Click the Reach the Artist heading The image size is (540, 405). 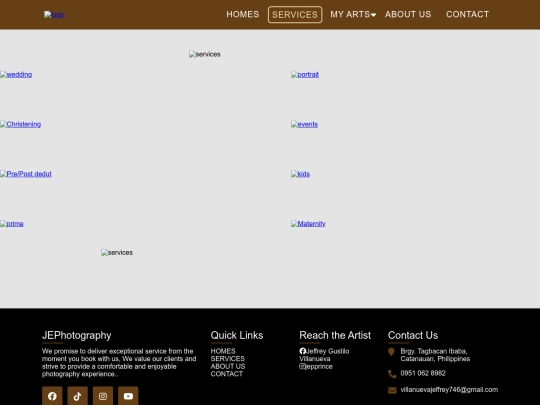click(x=335, y=335)
